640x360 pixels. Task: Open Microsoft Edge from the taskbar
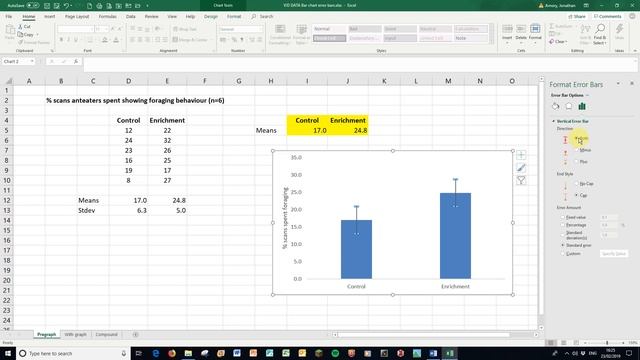click(156, 353)
